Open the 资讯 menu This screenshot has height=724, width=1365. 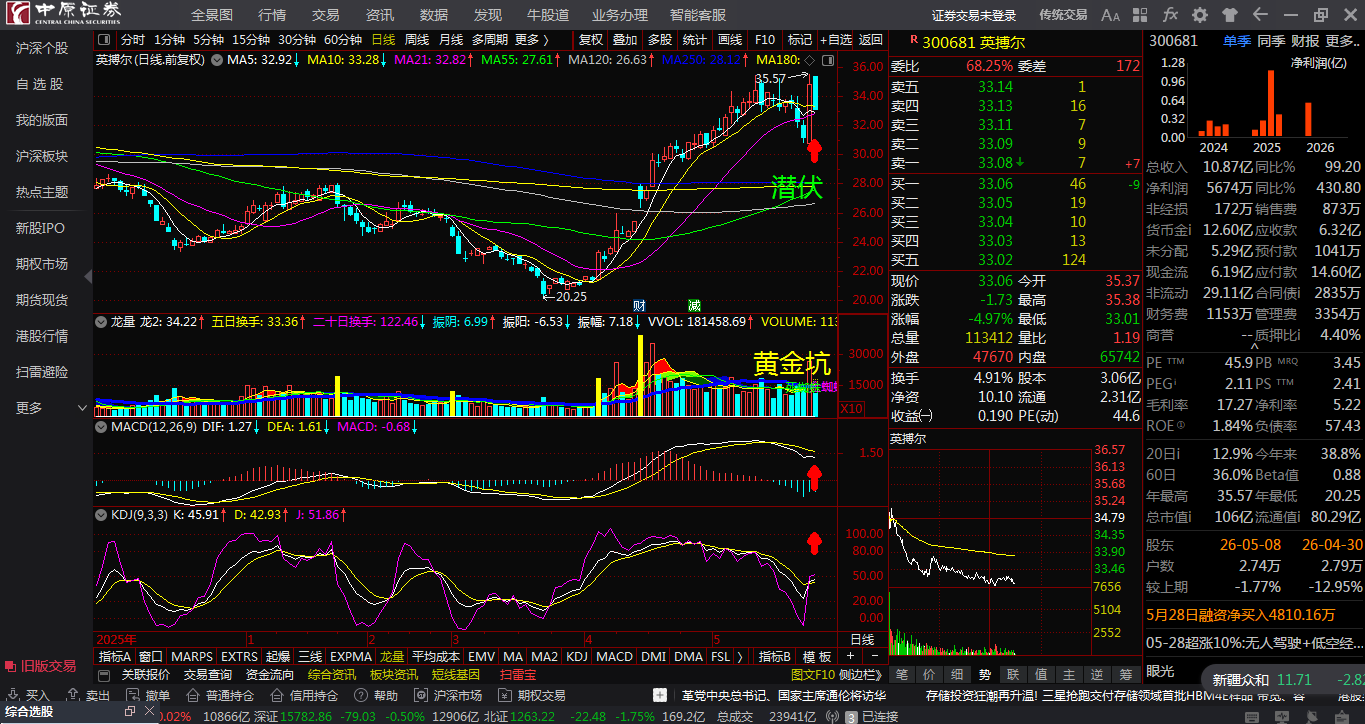pyautogui.click(x=380, y=15)
